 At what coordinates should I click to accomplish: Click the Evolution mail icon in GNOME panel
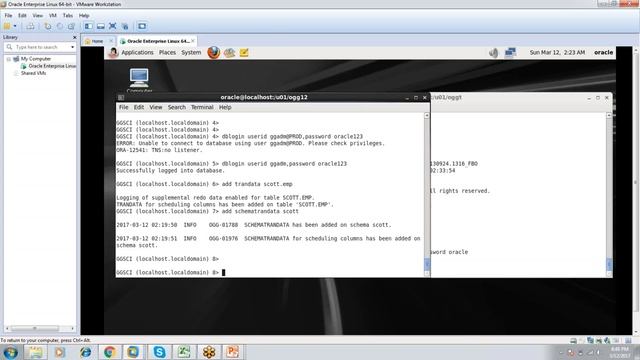pos(229,53)
